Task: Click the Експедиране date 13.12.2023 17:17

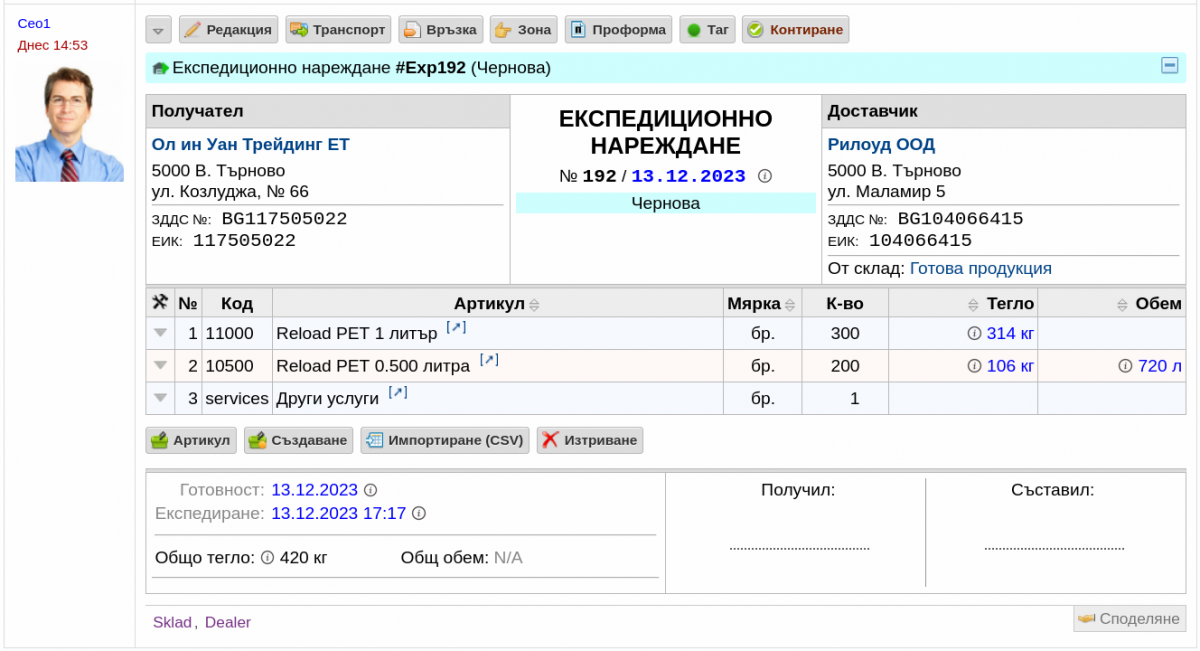Action: (339, 513)
